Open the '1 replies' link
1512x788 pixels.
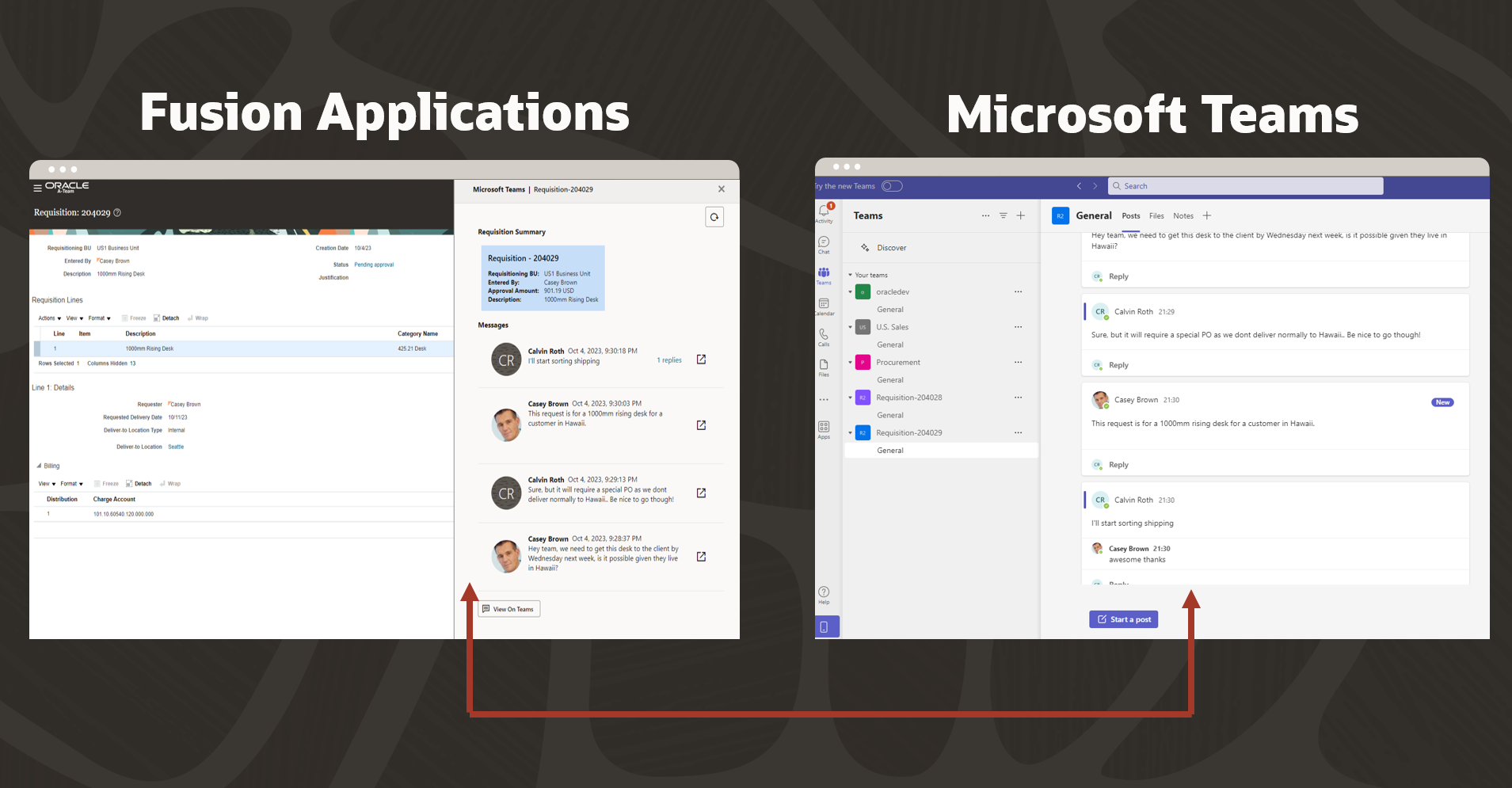tap(669, 360)
